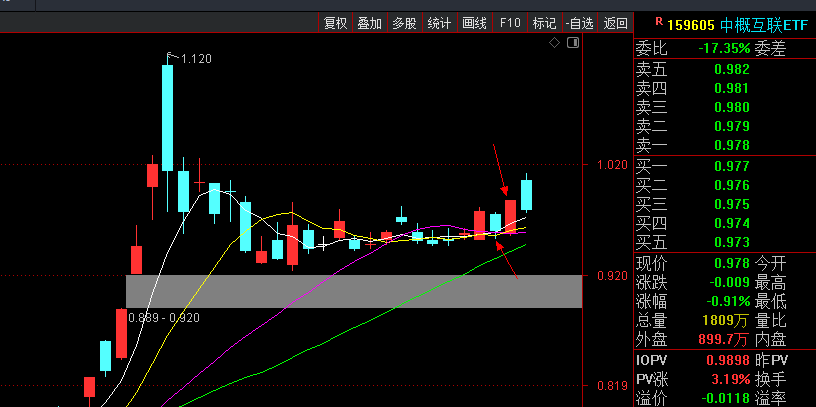
Task: Click the 1.020 price axis label
Action: [x=613, y=165]
